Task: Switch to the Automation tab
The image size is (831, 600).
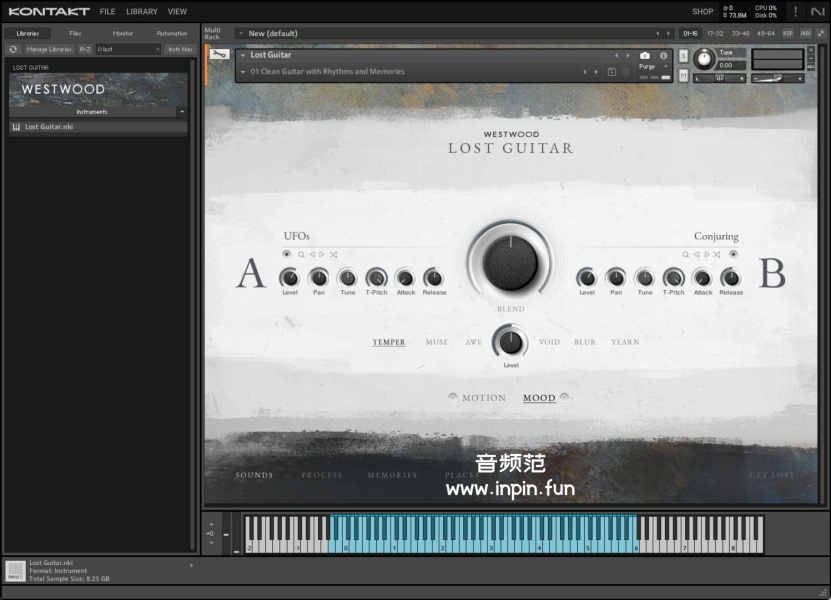Action: coord(172,33)
